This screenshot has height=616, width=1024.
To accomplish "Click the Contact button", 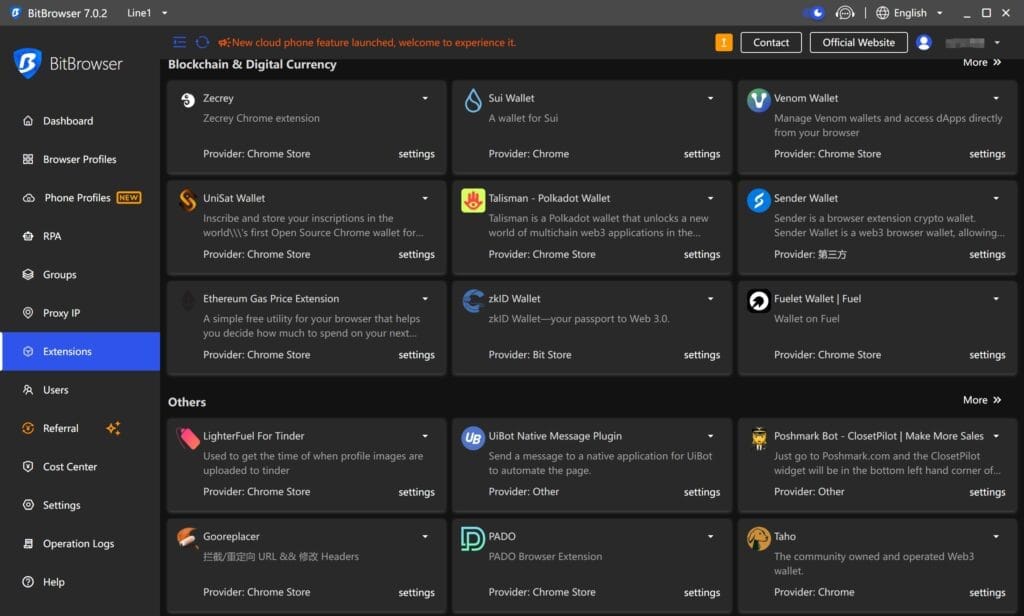I will (771, 42).
